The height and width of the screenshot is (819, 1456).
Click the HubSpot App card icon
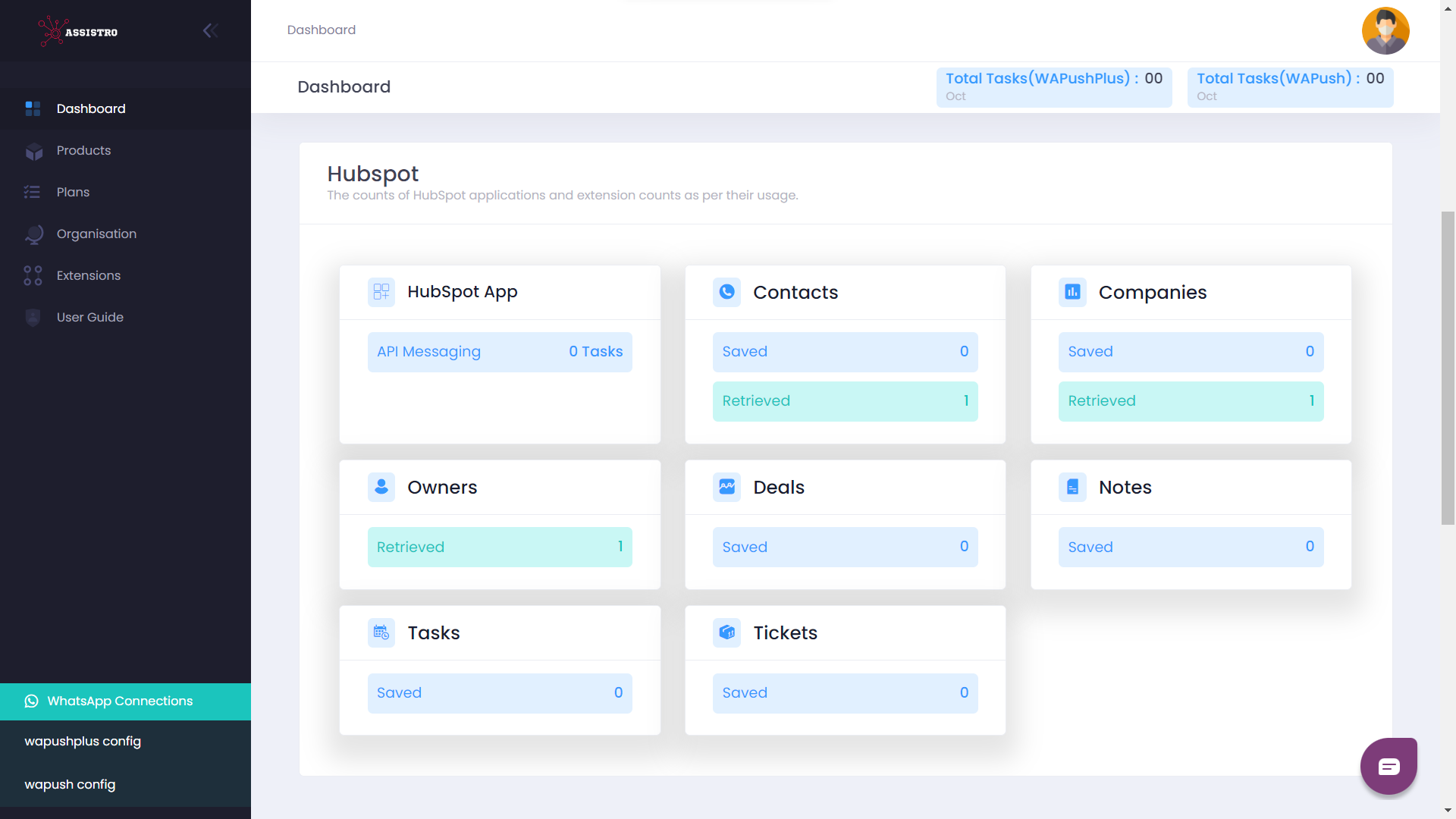pos(381,292)
